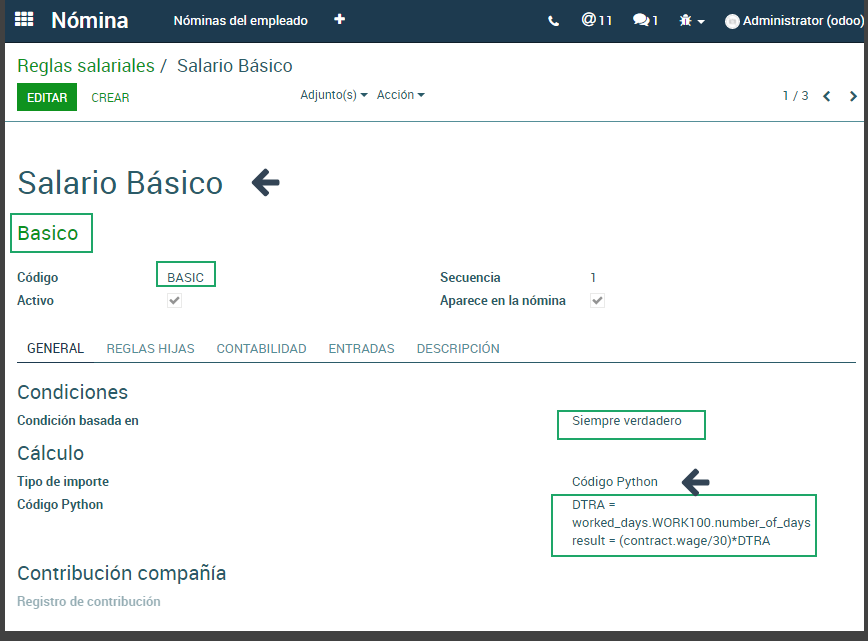Switch to the Contabilidad tab

pyautogui.click(x=261, y=349)
